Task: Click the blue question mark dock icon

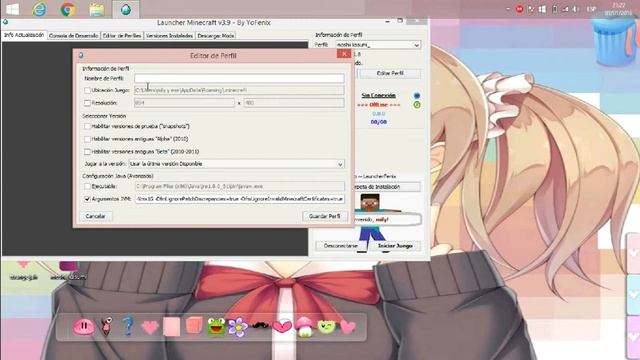Action: (x=128, y=327)
